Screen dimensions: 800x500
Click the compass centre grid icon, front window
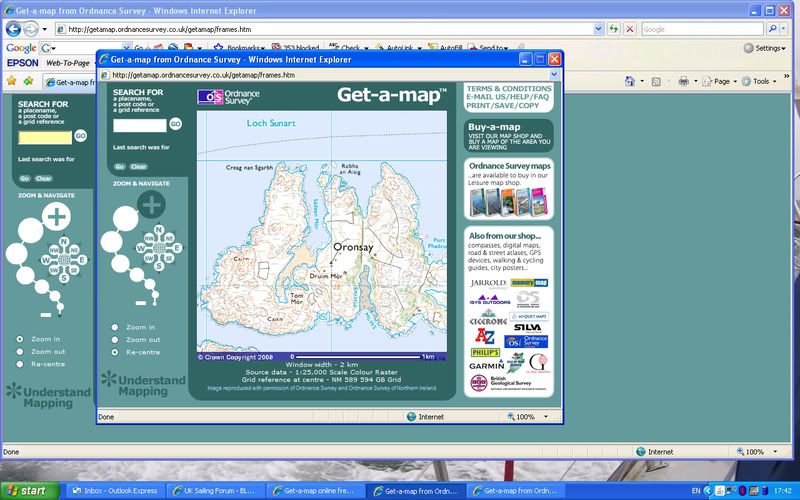[x=159, y=248]
